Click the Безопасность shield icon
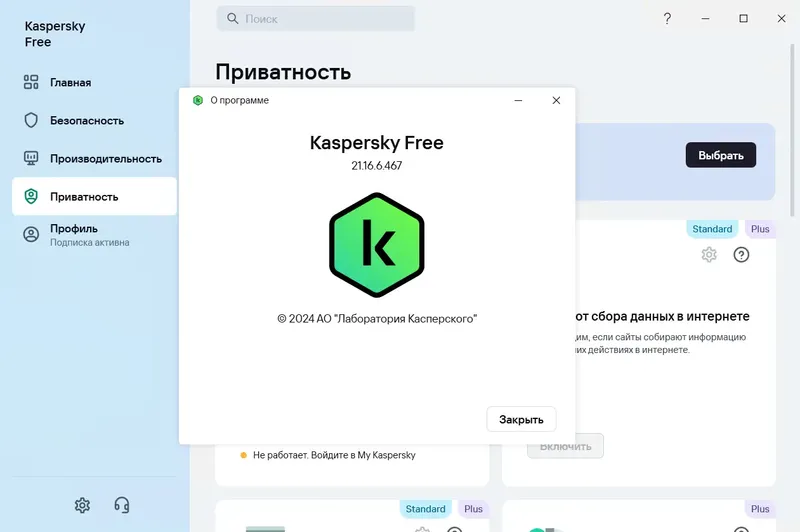This screenshot has width=800, height=532. pyautogui.click(x=31, y=120)
